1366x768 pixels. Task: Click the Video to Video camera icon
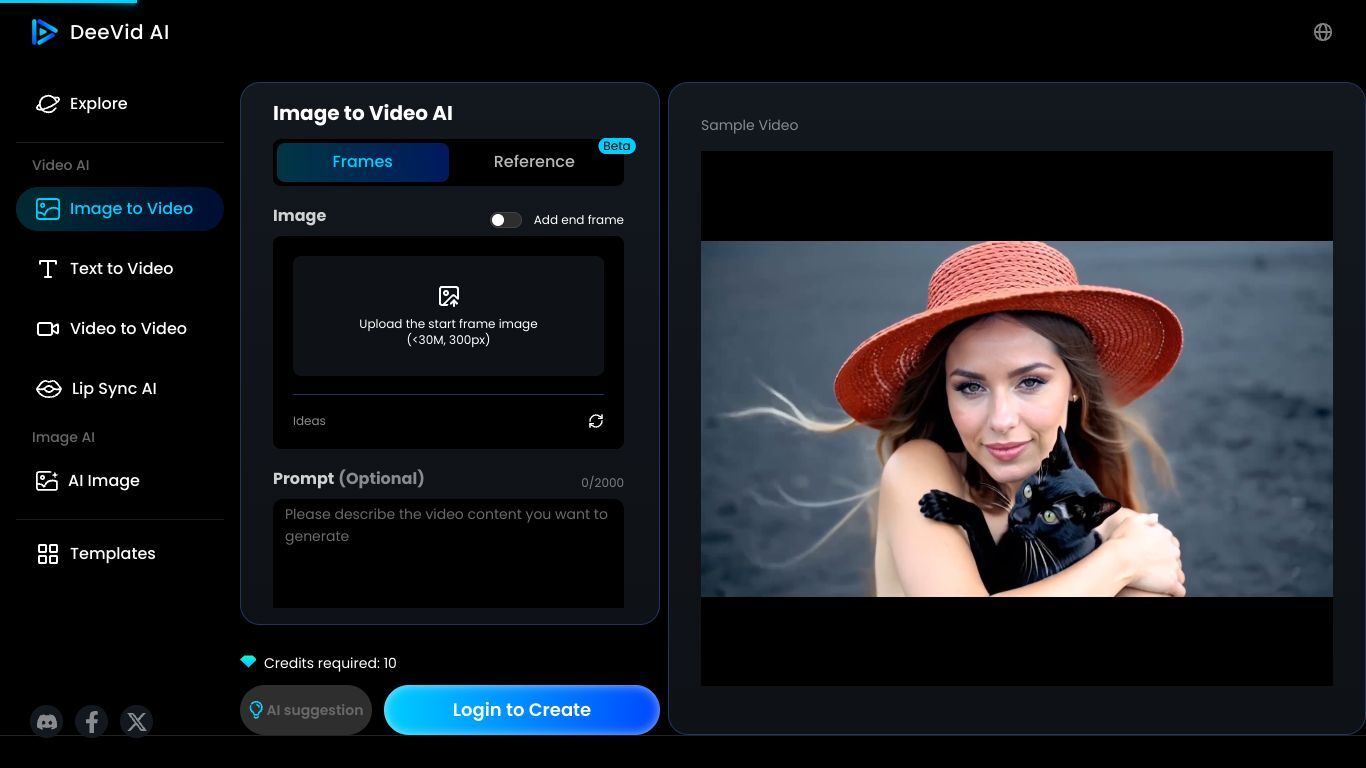48,329
